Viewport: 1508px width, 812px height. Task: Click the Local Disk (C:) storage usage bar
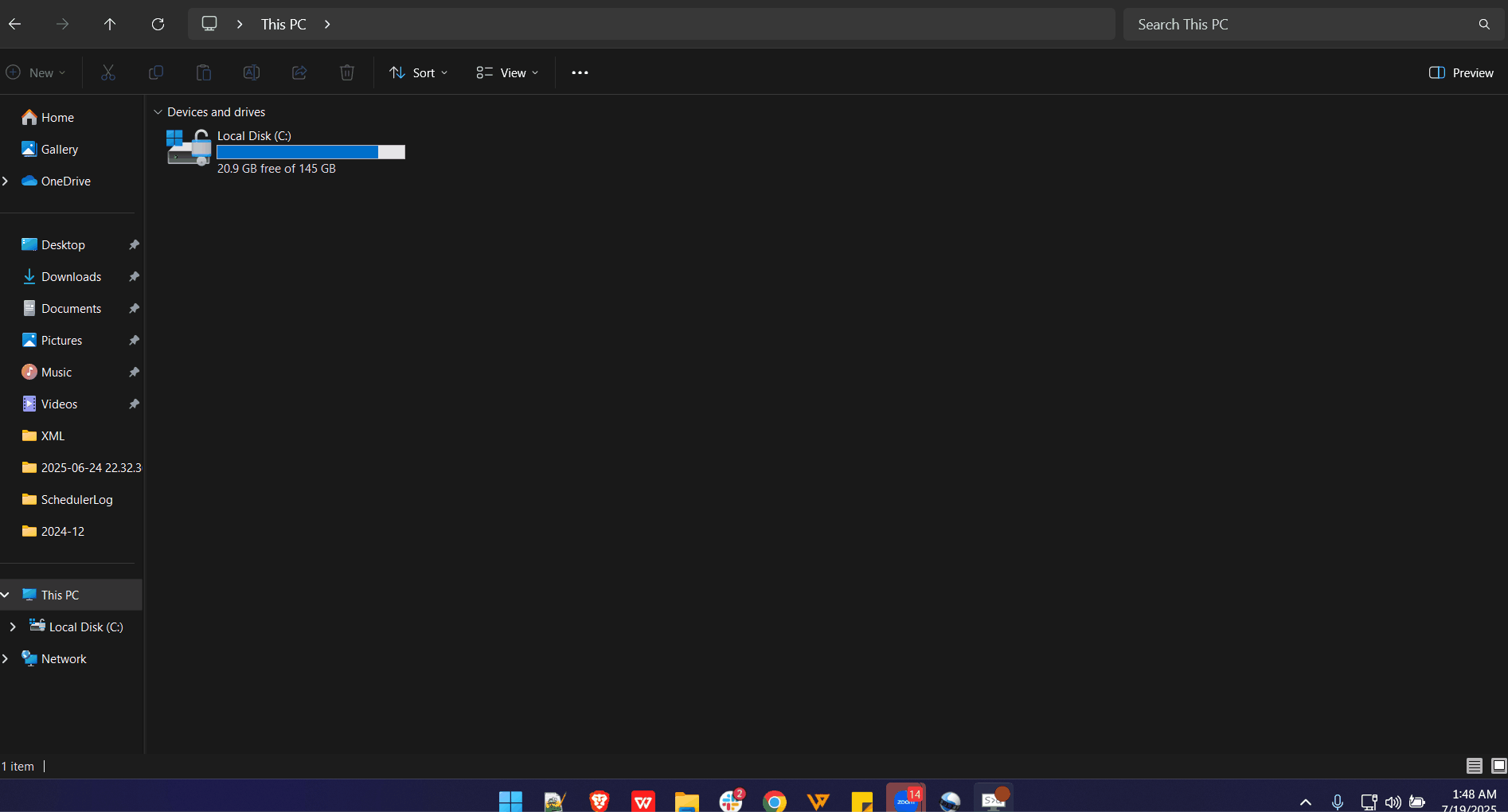(311, 152)
